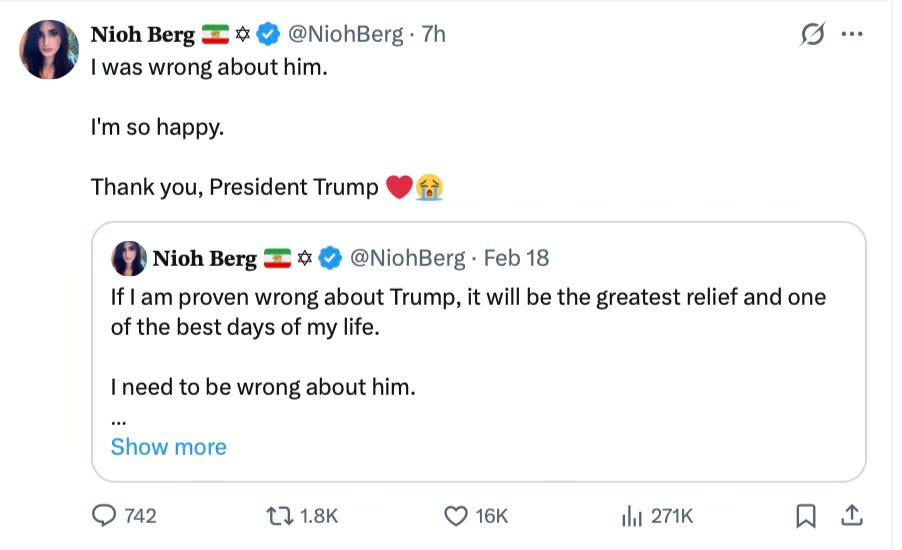This screenshot has height=550, width=902.
Task: Like the tweet with heart icon
Action: click(456, 515)
